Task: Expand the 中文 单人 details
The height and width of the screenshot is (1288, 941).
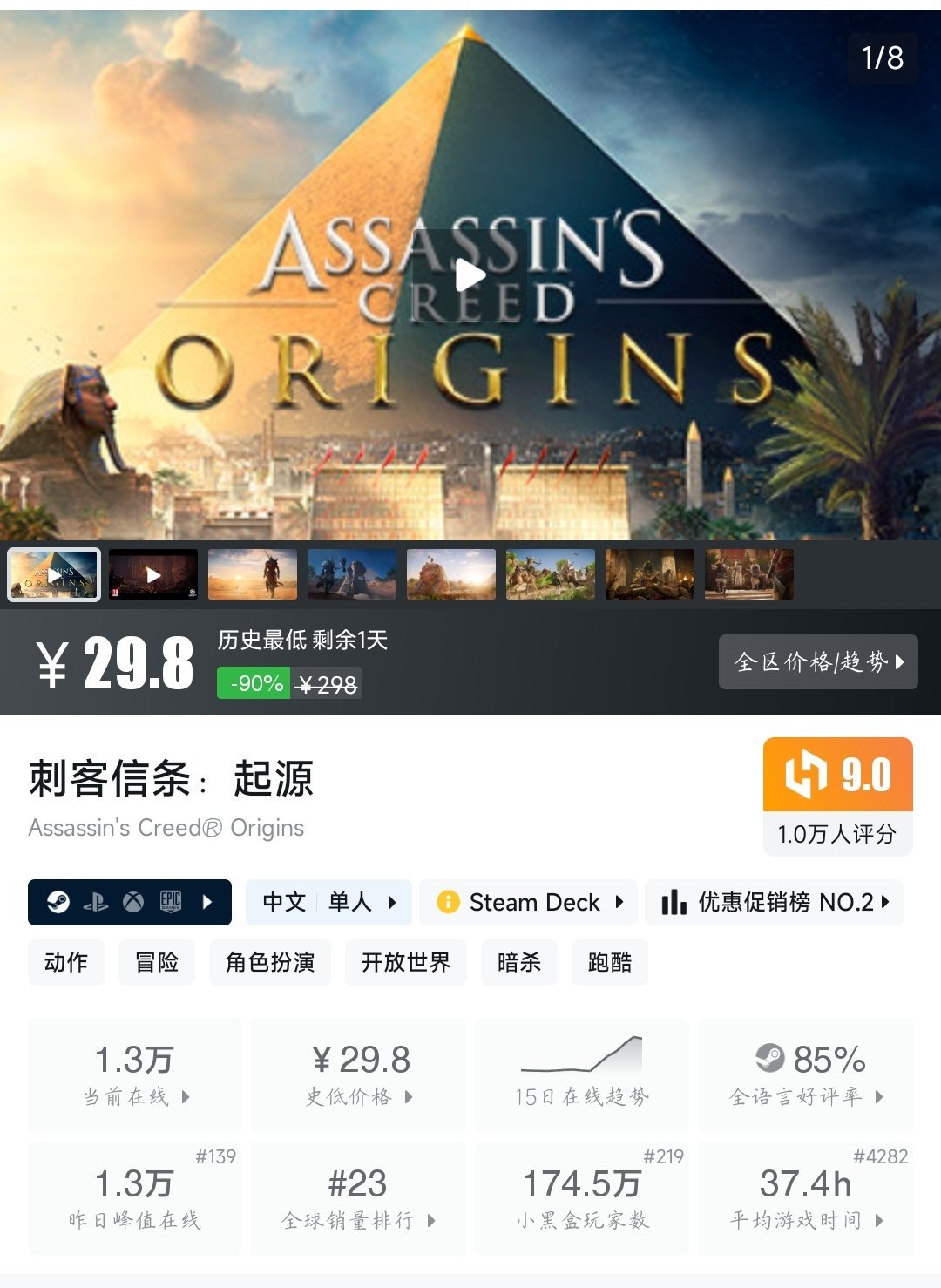Action: (x=330, y=902)
